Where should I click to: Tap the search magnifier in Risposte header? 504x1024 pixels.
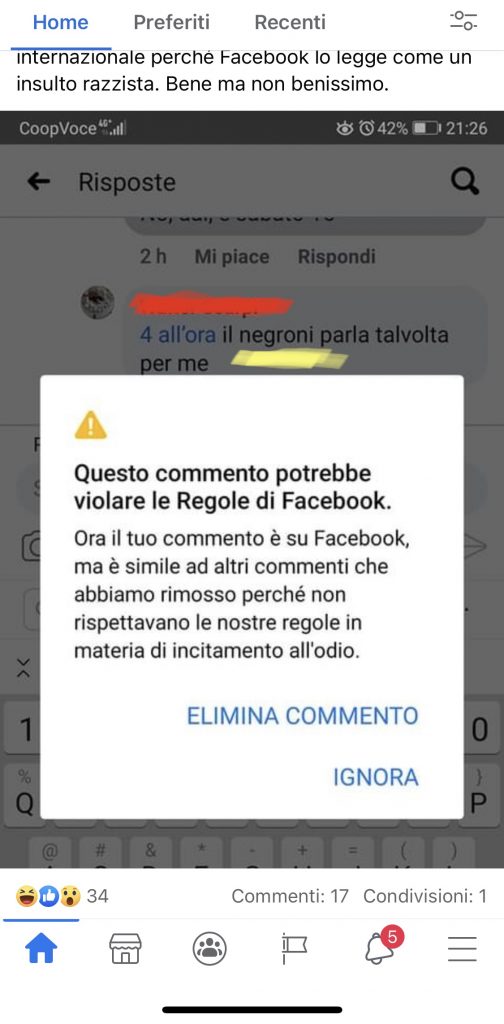click(465, 182)
